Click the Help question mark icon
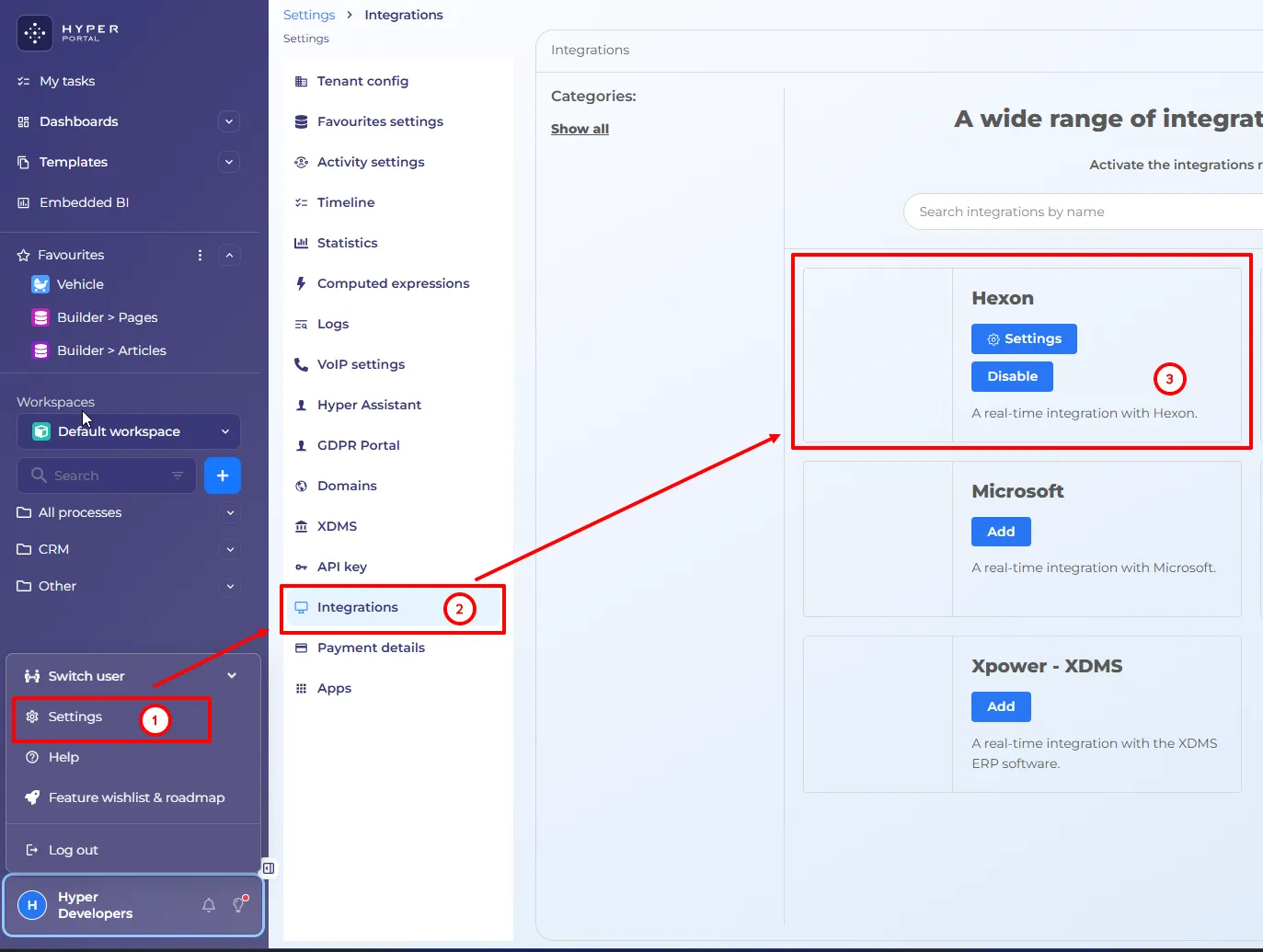The width and height of the screenshot is (1263, 952). [x=32, y=757]
